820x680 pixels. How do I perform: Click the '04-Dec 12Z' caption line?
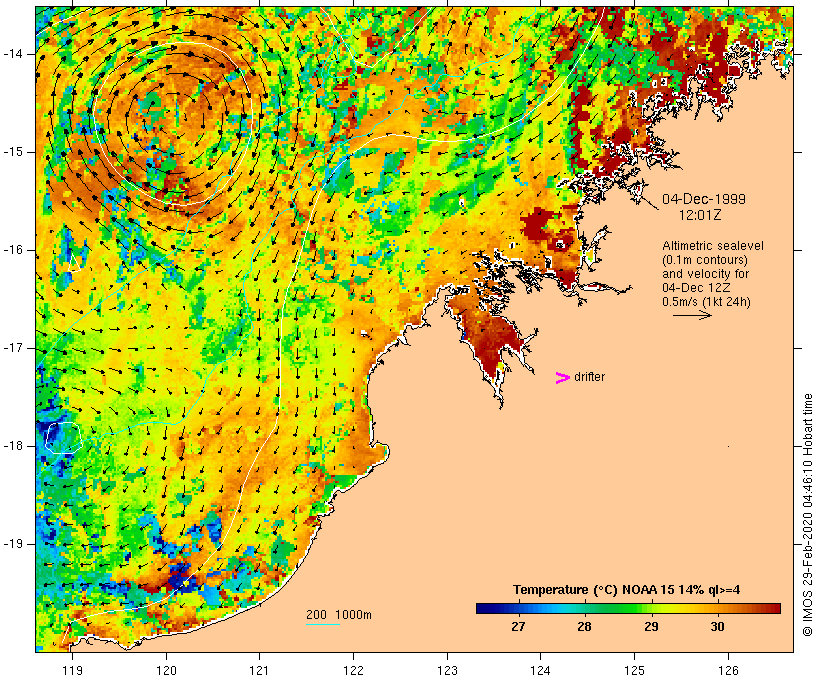click(x=696, y=288)
